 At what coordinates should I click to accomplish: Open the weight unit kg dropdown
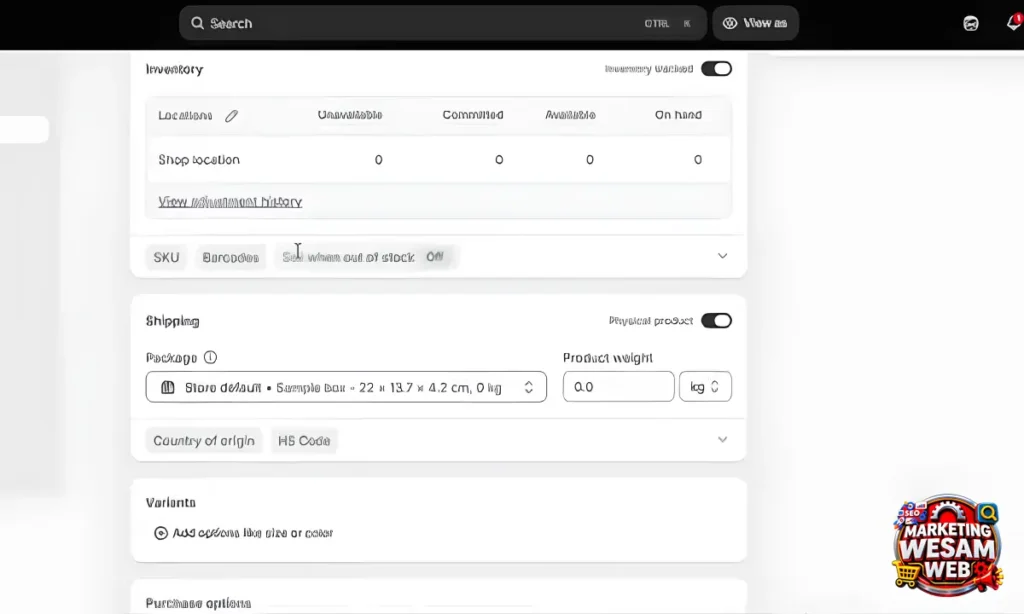pyautogui.click(x=705, y=387)
